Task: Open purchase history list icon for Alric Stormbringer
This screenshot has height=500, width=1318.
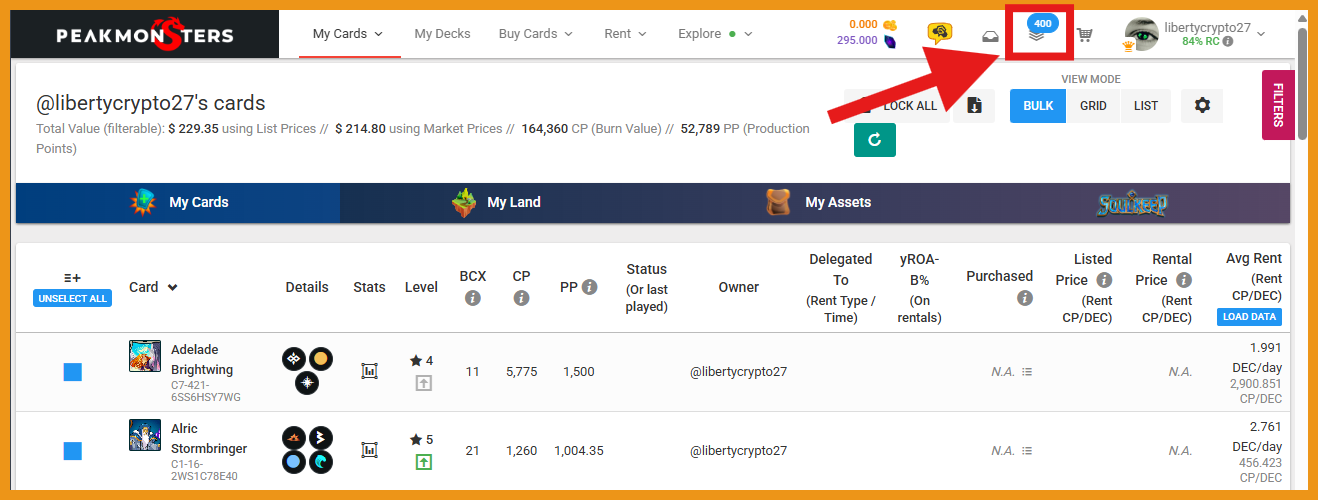Action: tap(1027, 451)
